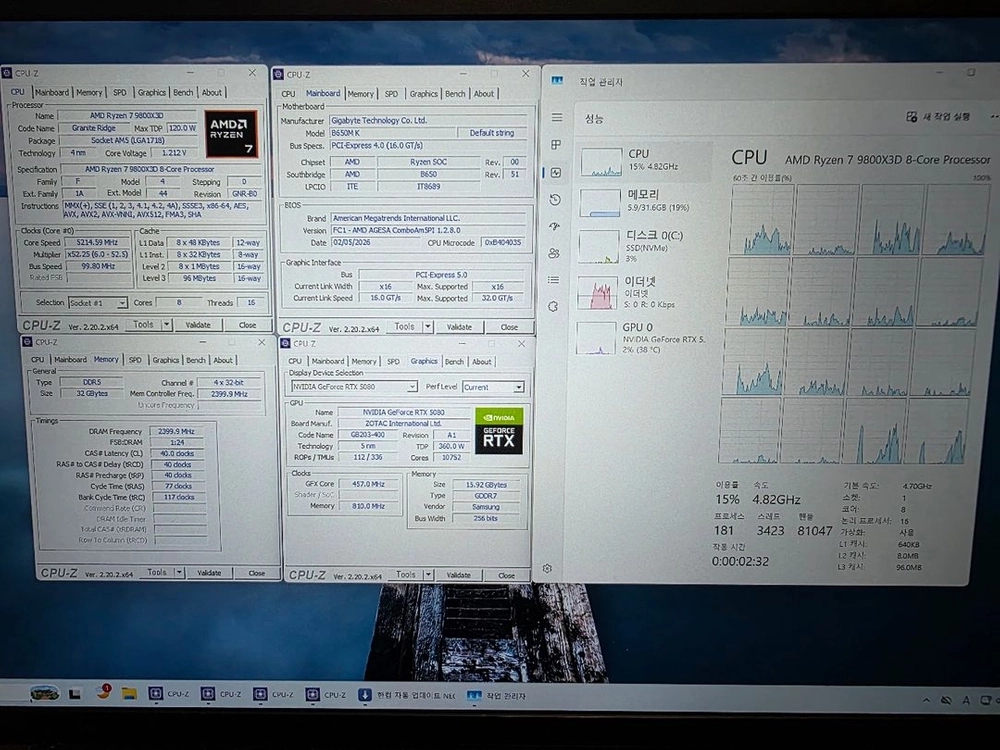Click Tools button in CPU tab window
Image resolution: width=1000 pixels, height=750 pixels.
[143, 325]
